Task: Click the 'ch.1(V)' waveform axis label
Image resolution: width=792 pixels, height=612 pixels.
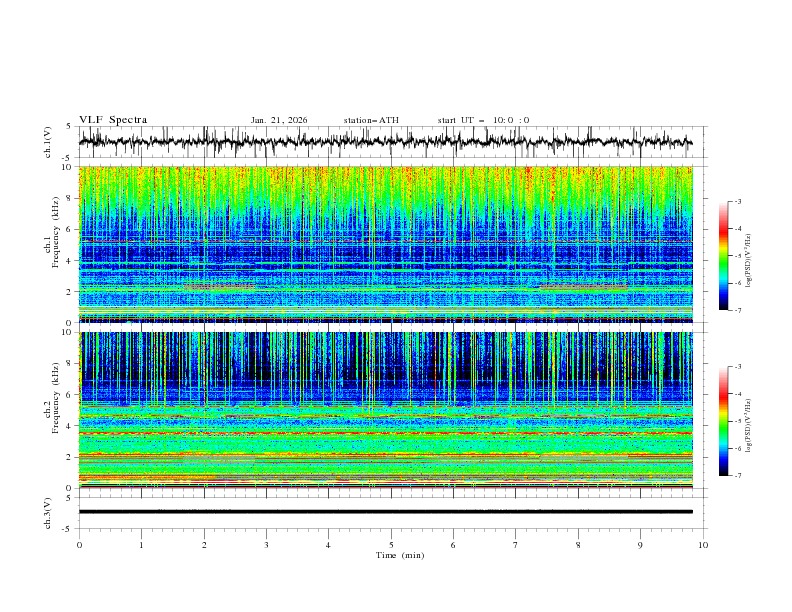Action: click(48, 142)
